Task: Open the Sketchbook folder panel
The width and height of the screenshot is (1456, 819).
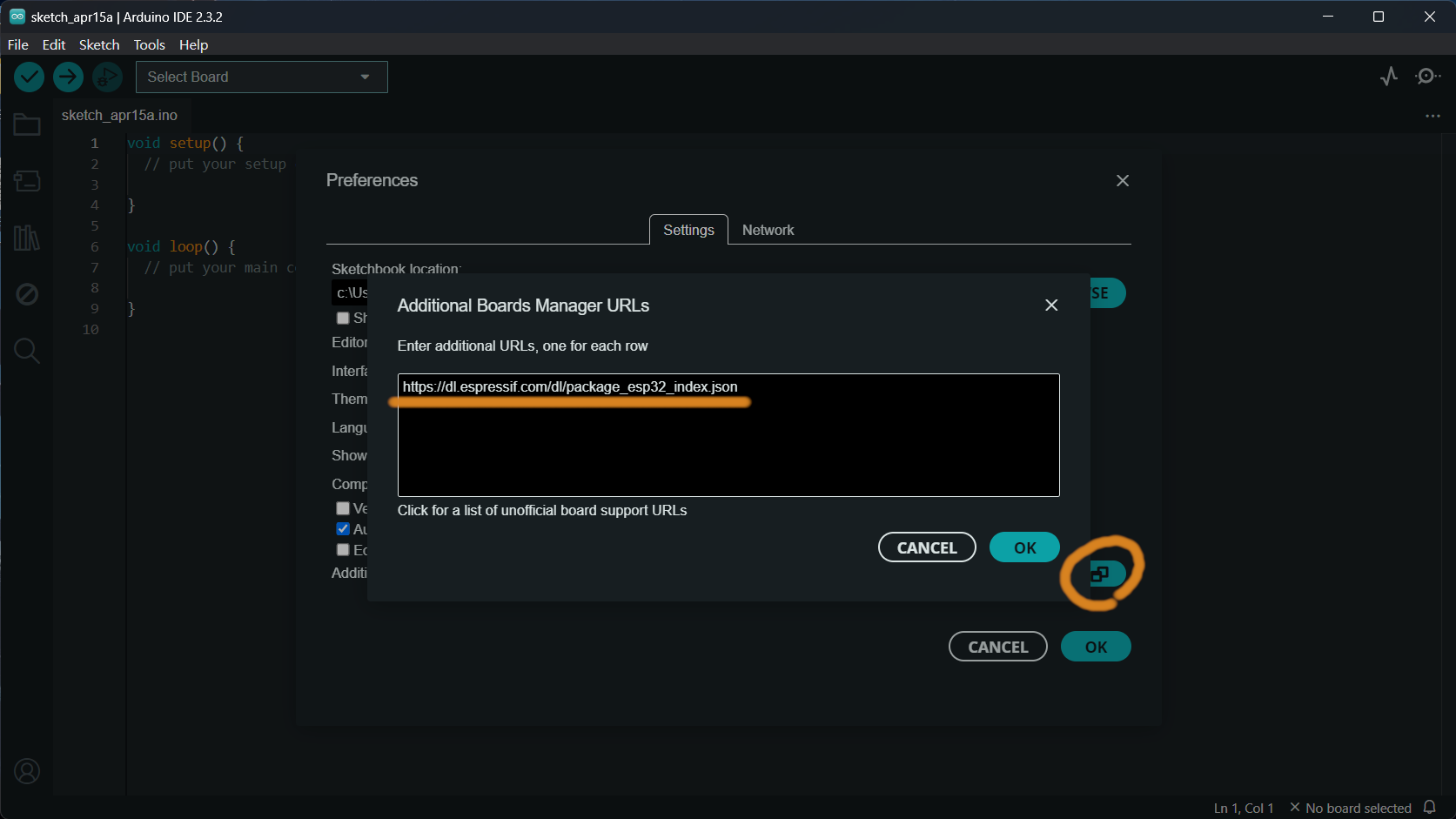Action: (x=27, y=124)
